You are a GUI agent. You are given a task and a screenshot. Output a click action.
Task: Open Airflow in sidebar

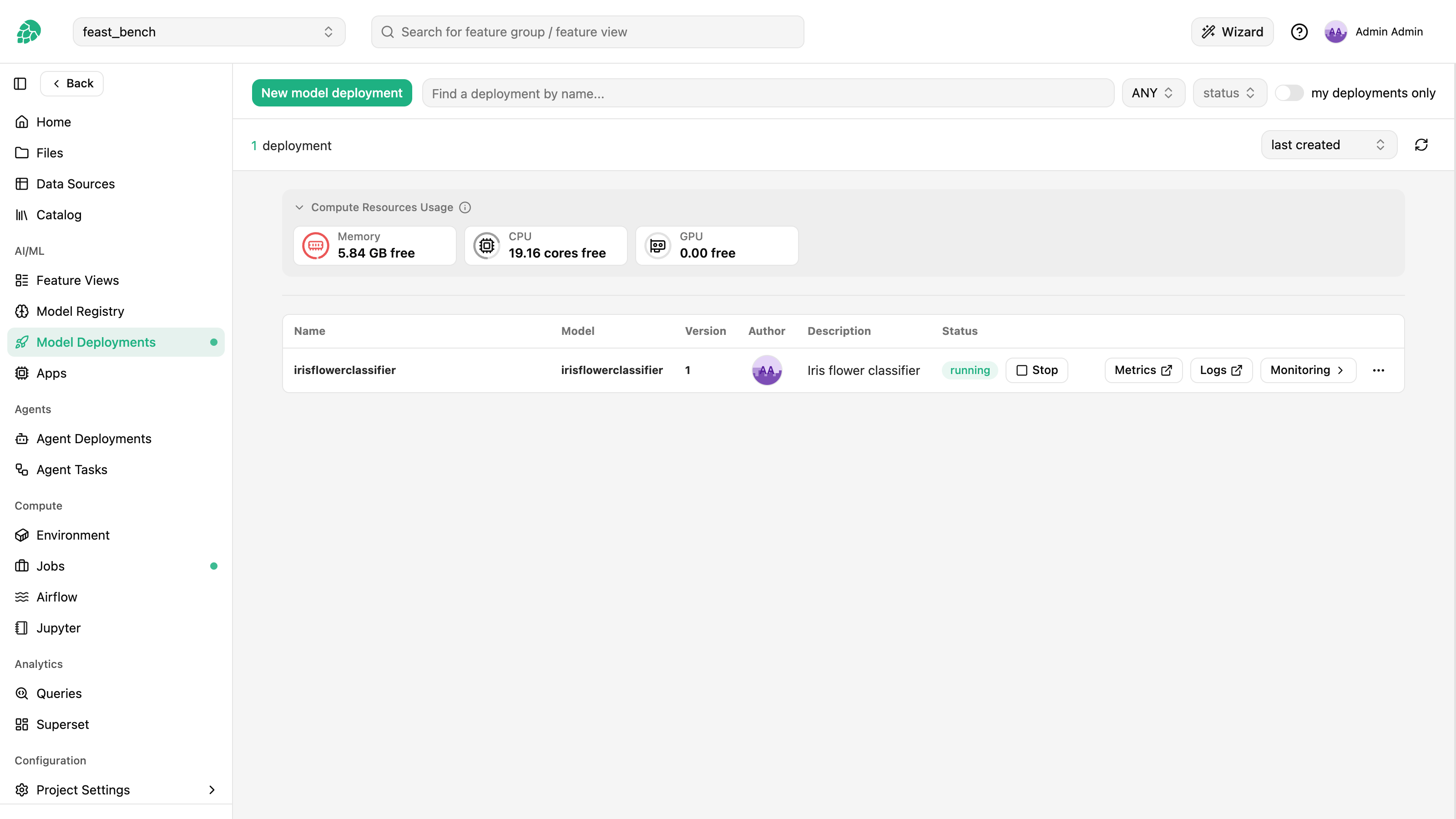pos(116,597)
